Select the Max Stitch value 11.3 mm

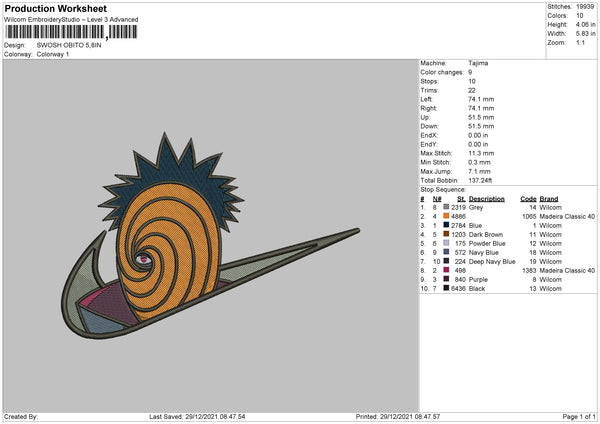pyautogui.click(x=481, y=153)
